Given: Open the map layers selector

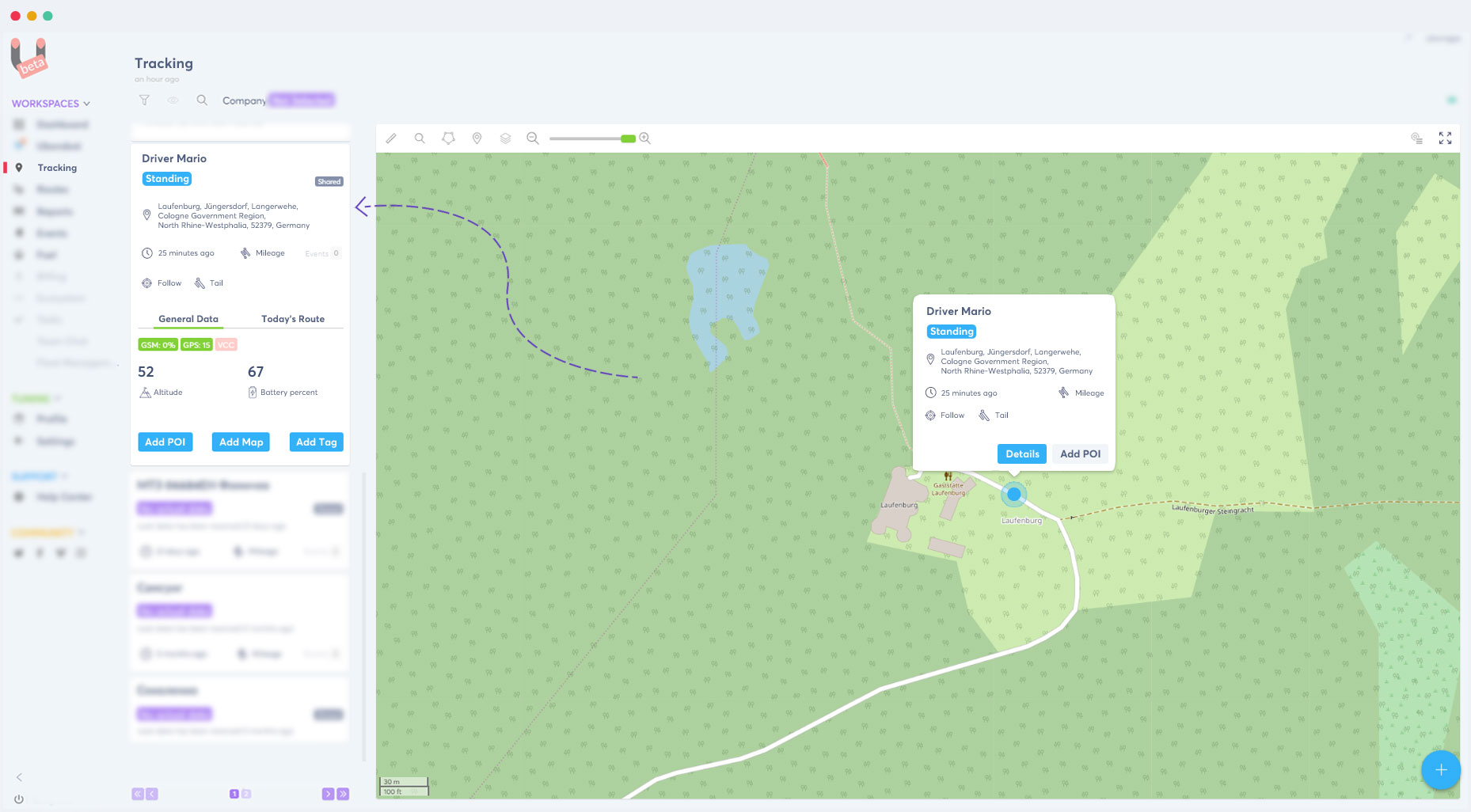Looking at the screenshot, I should coord(505,138).
